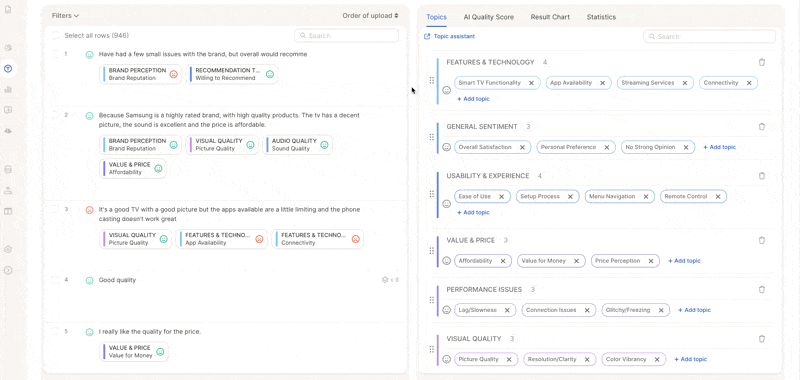Switch to the Statistics tab
Viewport: 800px width, 380px height.
[x=601, y=17]
